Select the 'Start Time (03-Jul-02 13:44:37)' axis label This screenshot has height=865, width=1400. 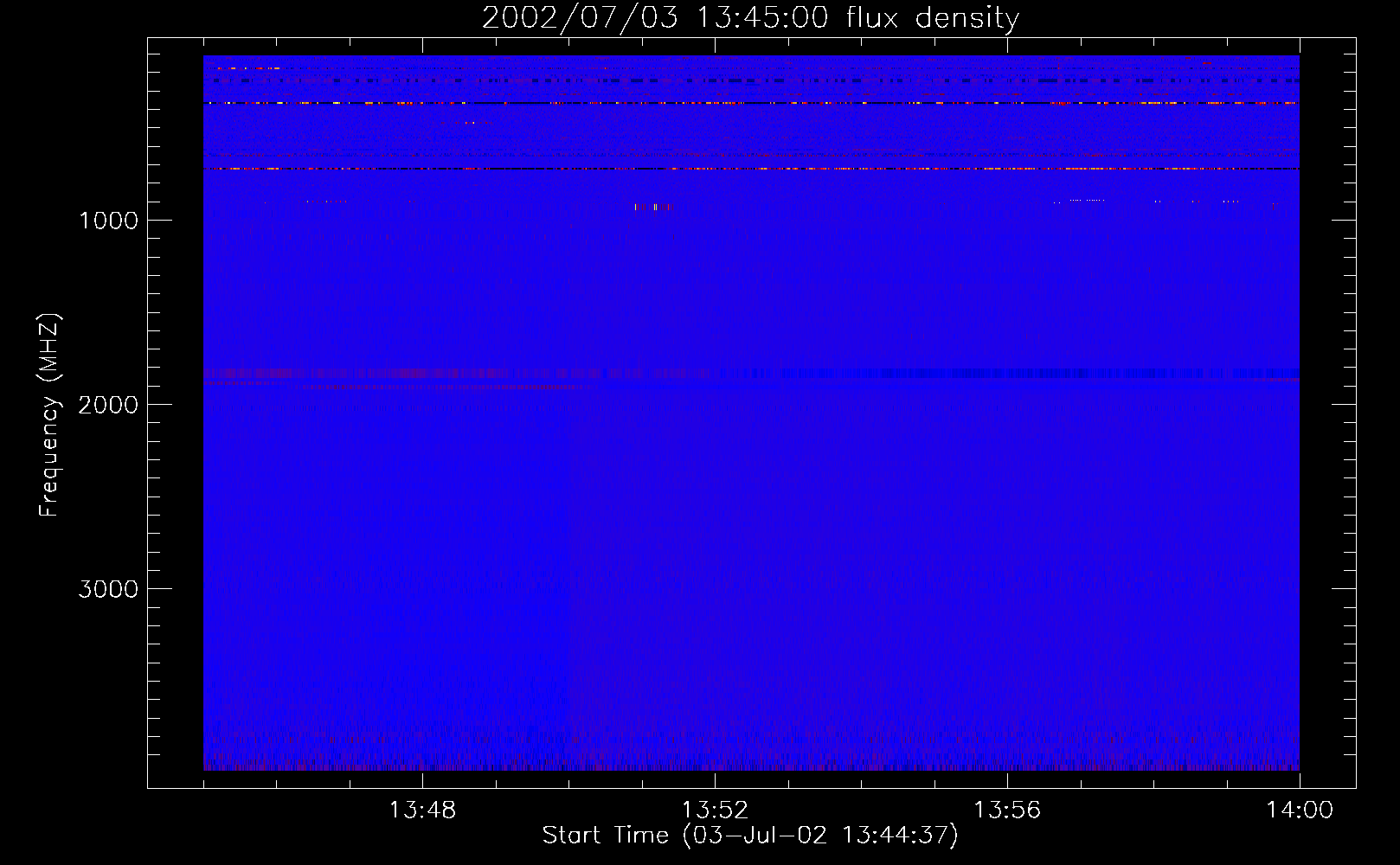(x=750, y=836)
